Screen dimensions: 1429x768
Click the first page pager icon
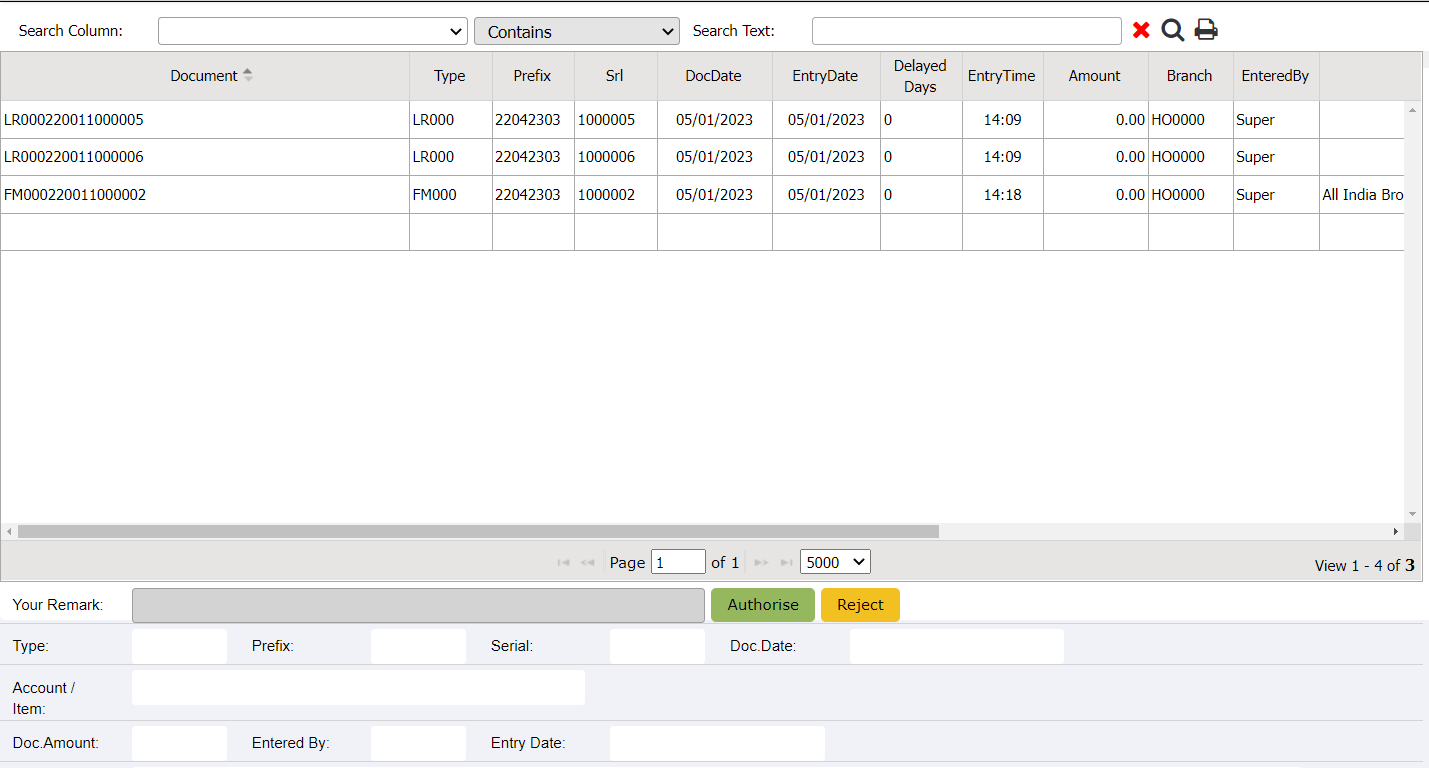coord(563,563)
